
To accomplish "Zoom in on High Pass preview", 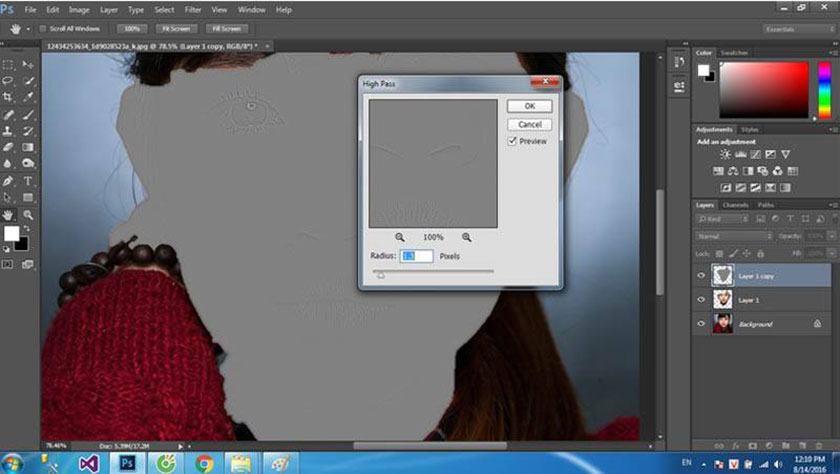I will (467, 237).
